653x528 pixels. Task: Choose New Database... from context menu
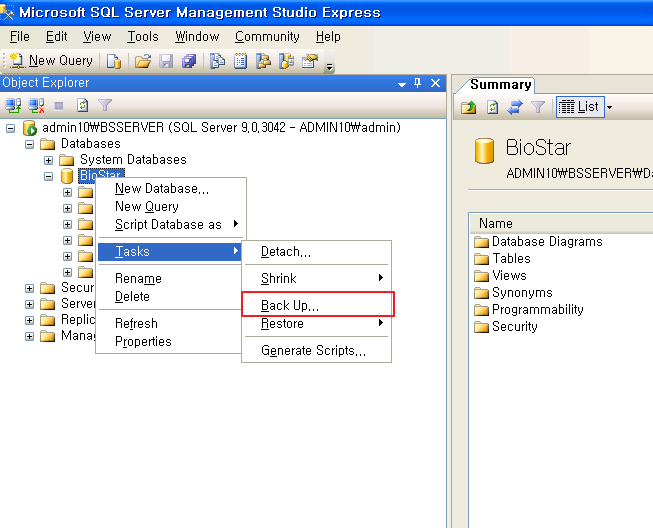pyautogui.click(x=171, y=189)
